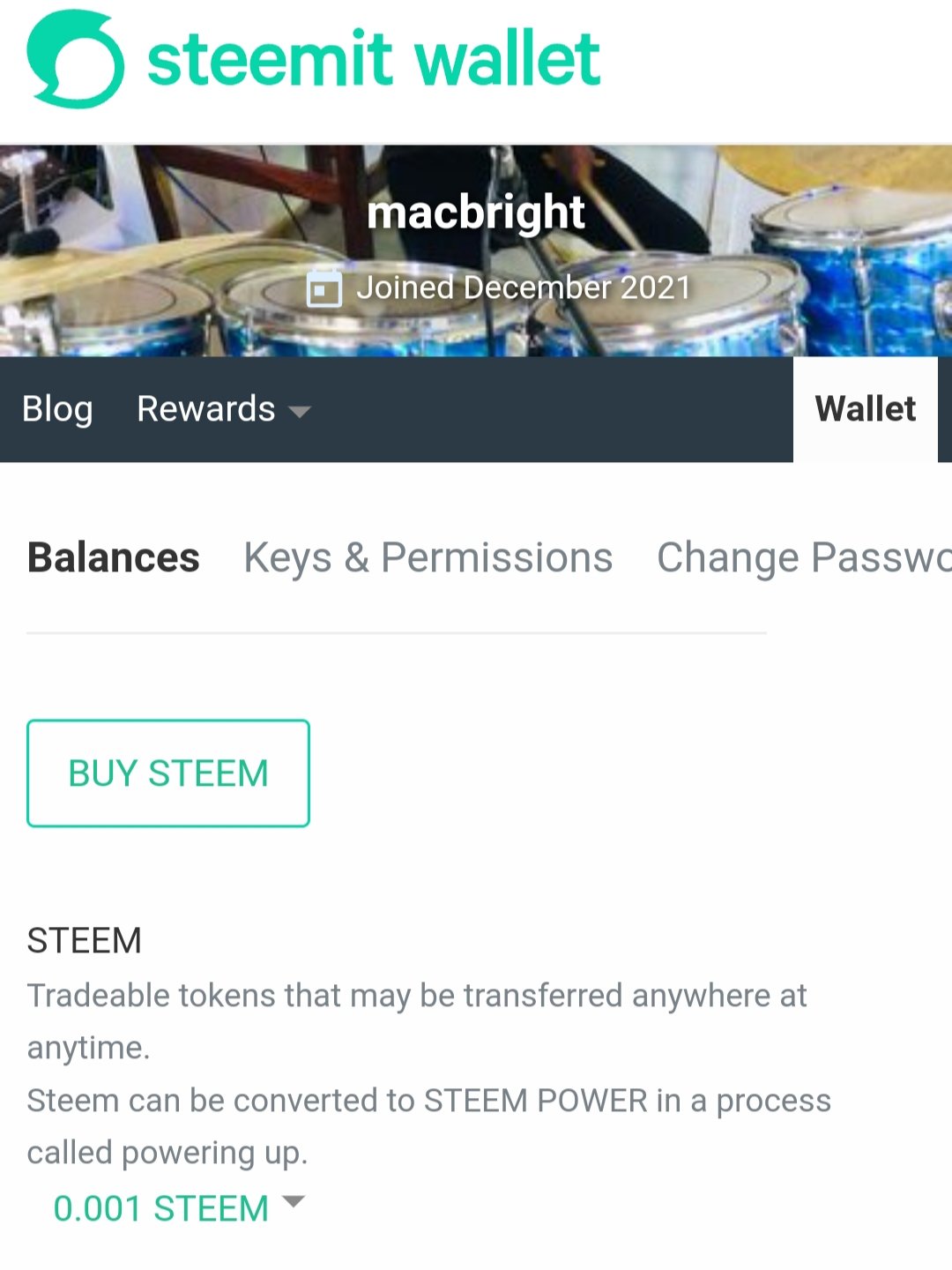The height and width of the screenshot is (1270, 952).
Task: Click the Joined December 2021 text
Action: pos(524,288)
